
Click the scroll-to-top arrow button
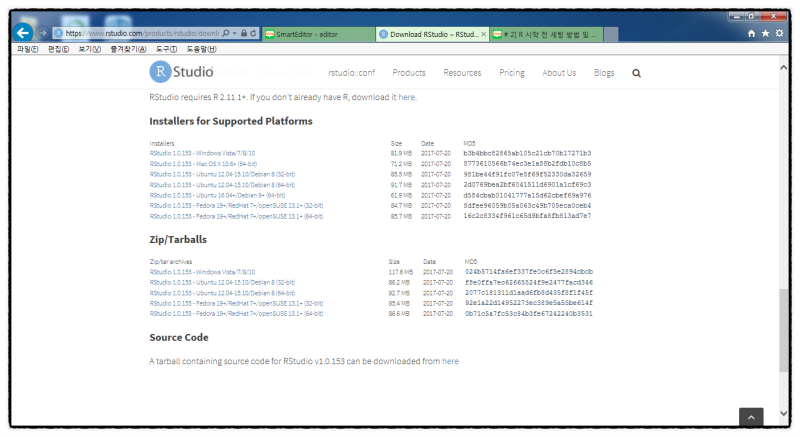coord(751,417)
